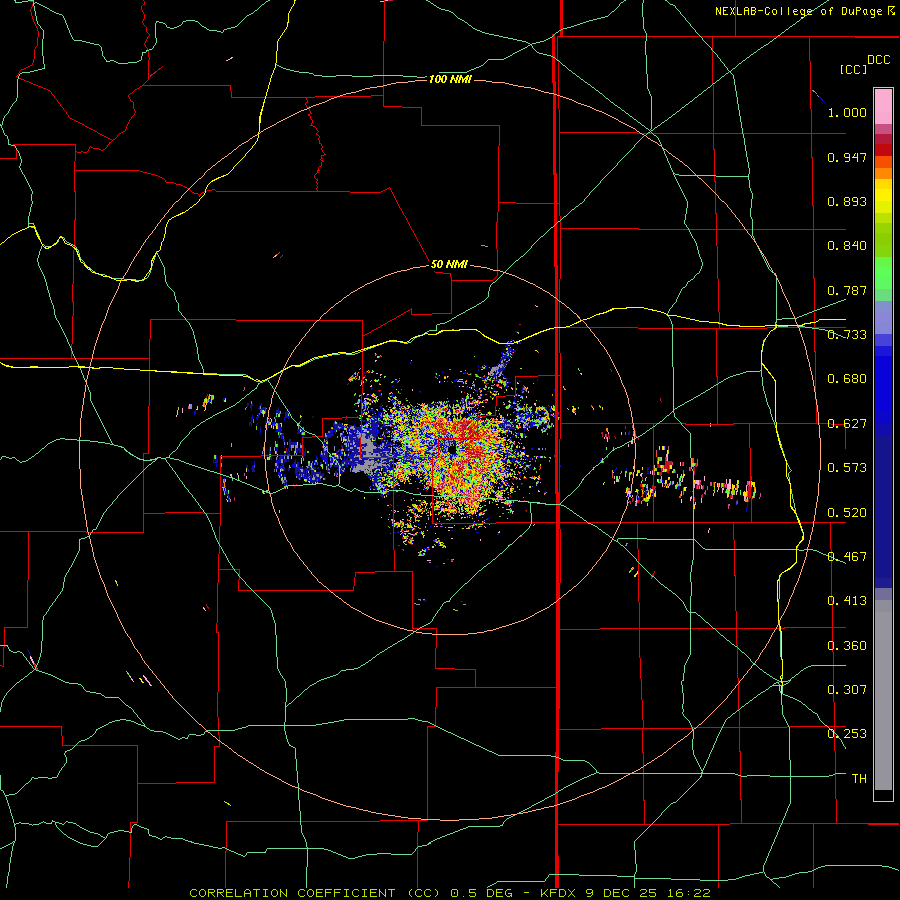The image size is (900, 900).
Task: Click the Correlation Coefficient KFDX caption at bottom
Action: pyautogui.click(x=449, y=893)
